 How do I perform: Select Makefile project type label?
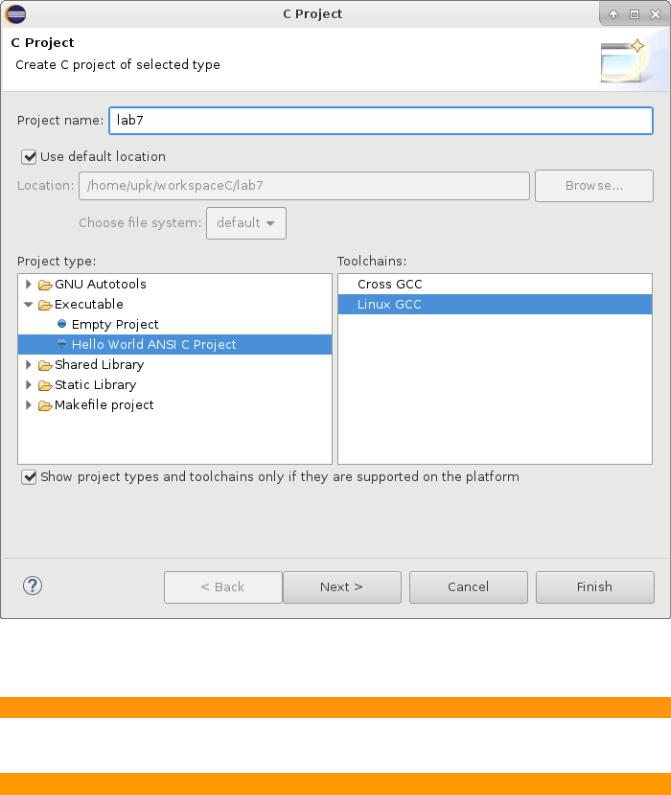[x=104, y=405]
